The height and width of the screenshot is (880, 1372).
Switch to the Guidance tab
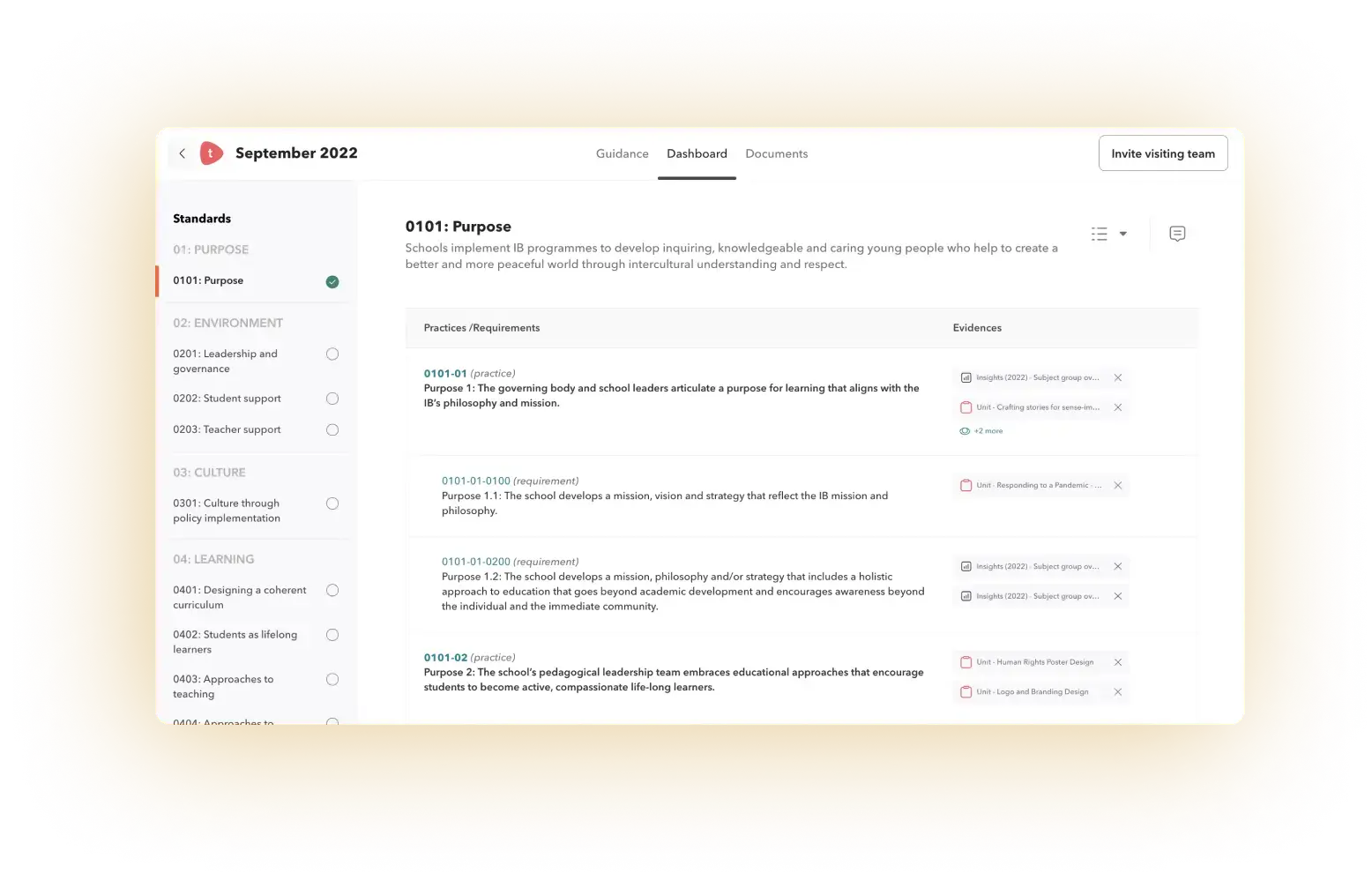tap(622, 153)
